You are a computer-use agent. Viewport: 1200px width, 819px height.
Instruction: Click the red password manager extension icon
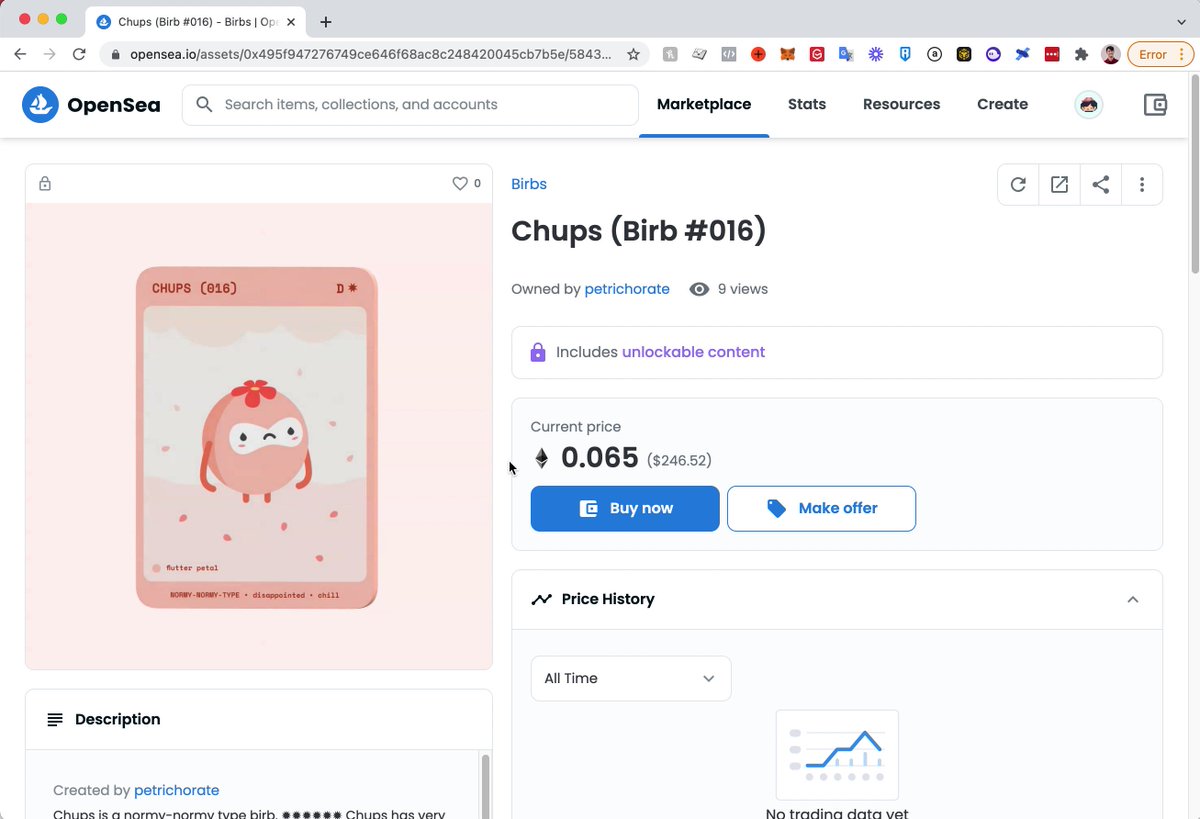tap(1052, 54)
